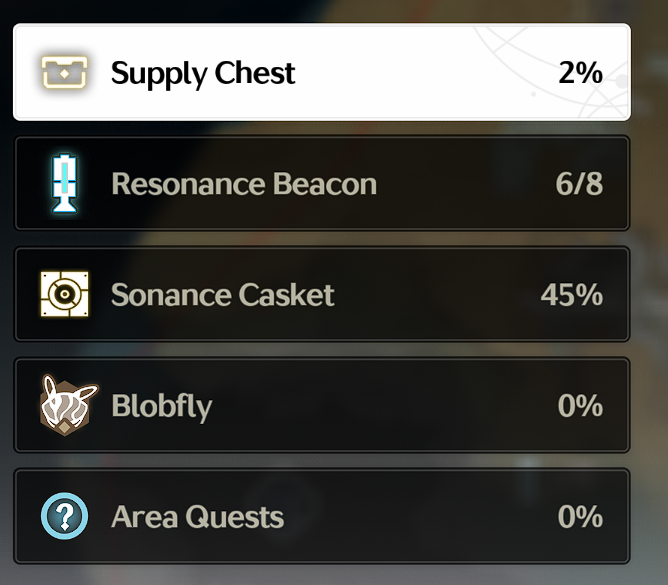Click the Blobfly creature icon
Screen dimensions: 668x585
point(68,405)
